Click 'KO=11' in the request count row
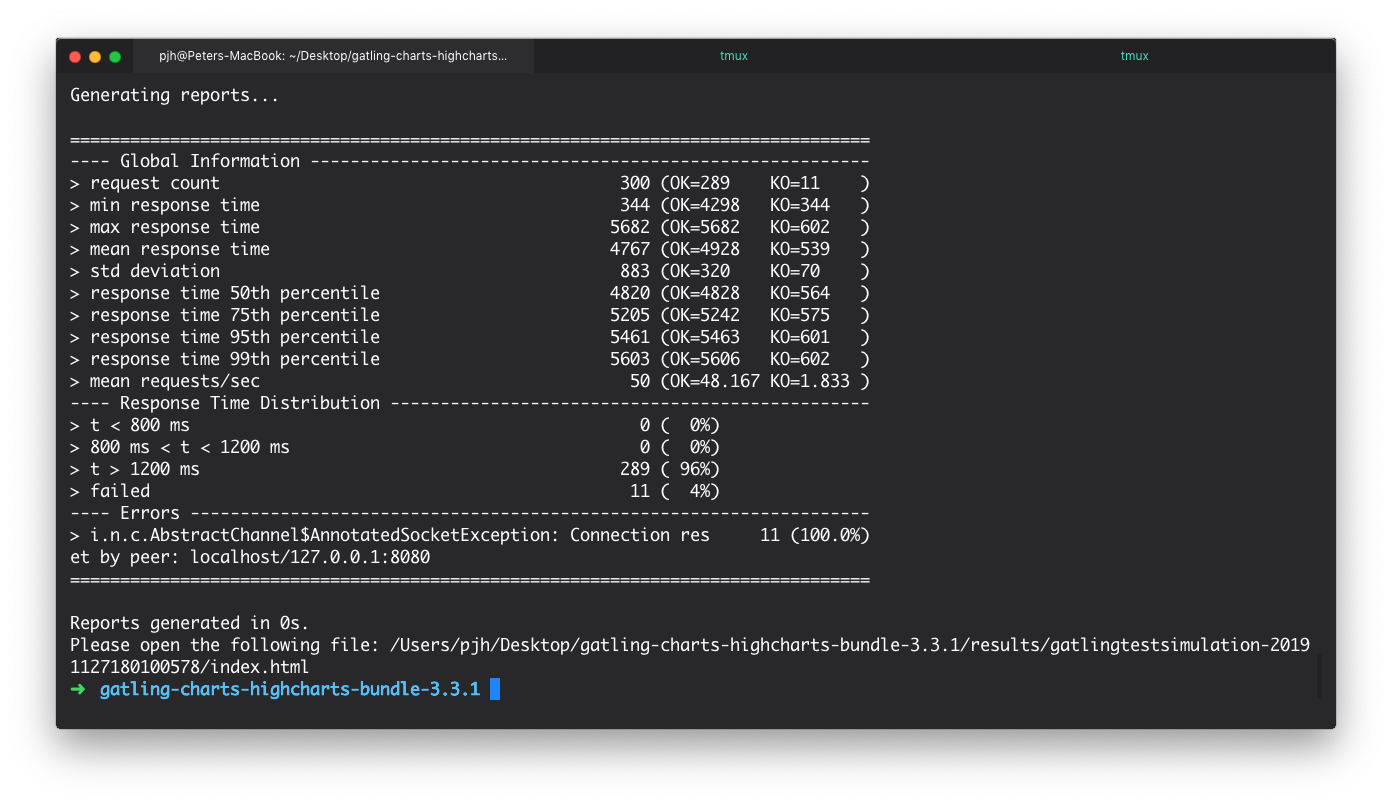This screenshot has height=803, width=1392. [795, 183]
